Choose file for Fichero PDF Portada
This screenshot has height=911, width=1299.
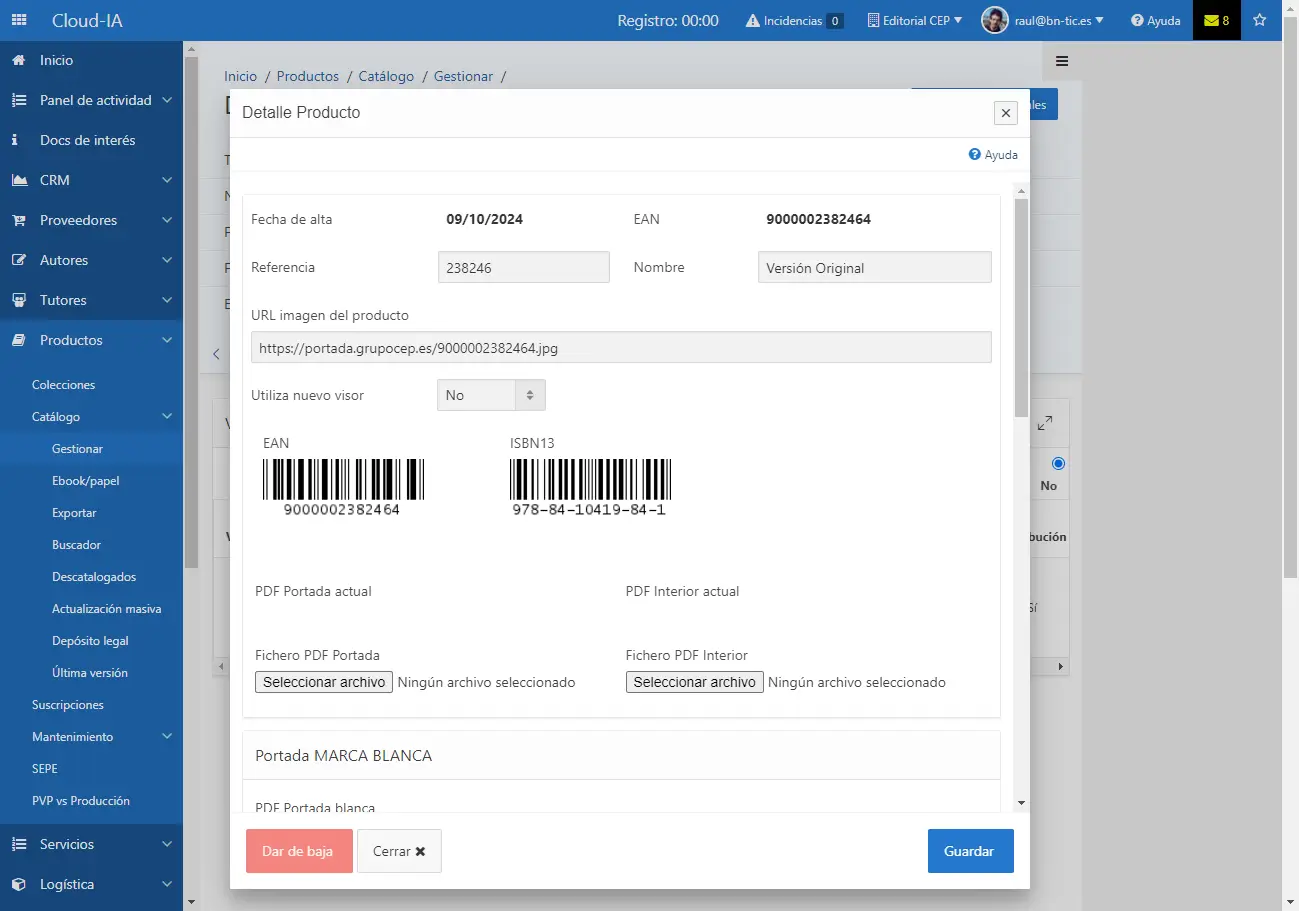coord(324,682)
